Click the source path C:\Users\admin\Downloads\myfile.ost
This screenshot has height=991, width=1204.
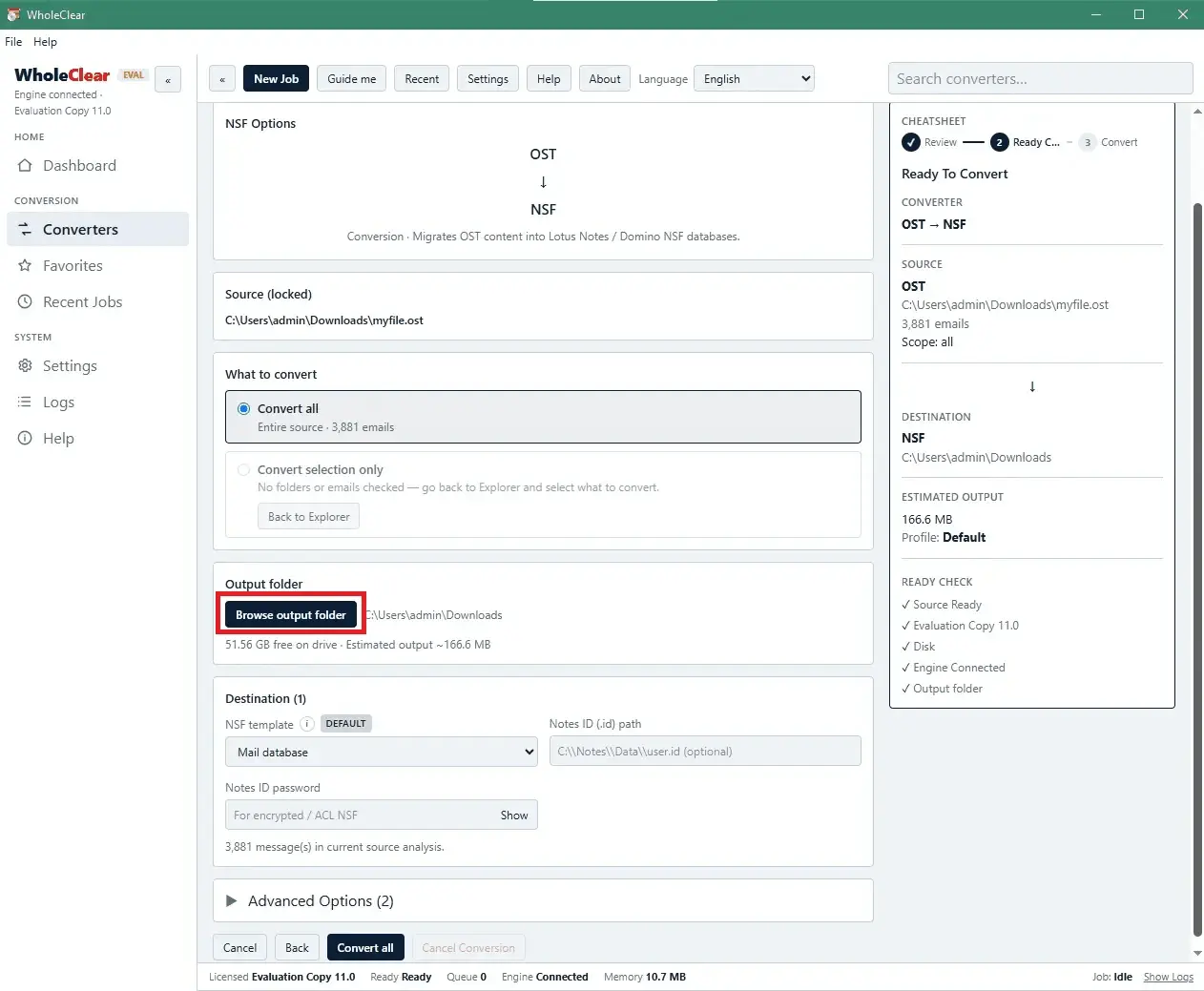tap(324, 320)
